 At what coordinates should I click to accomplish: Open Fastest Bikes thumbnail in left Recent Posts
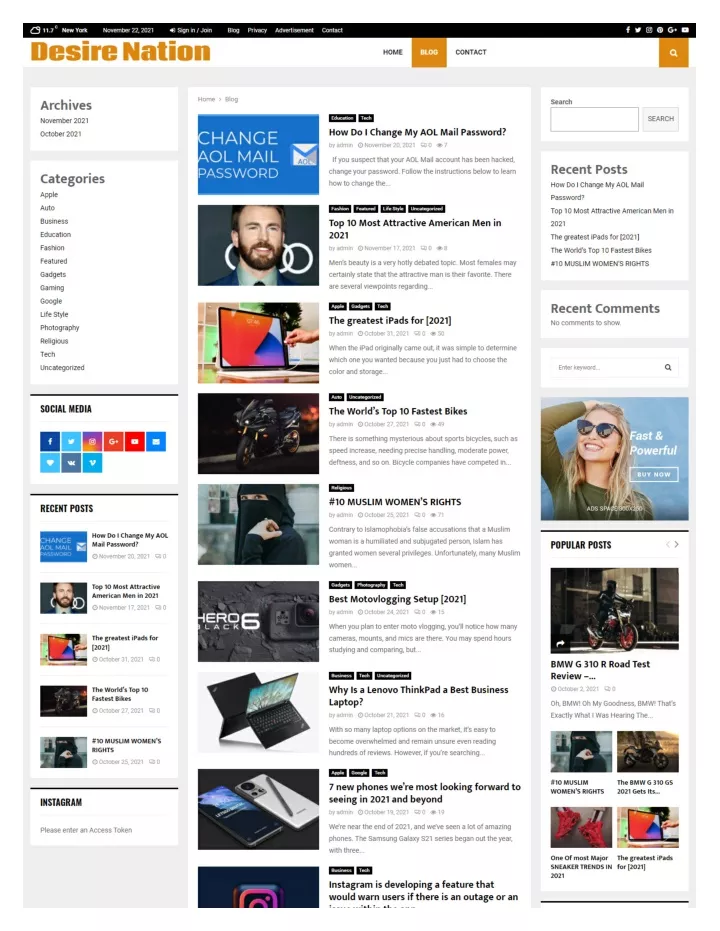[64, 701]
